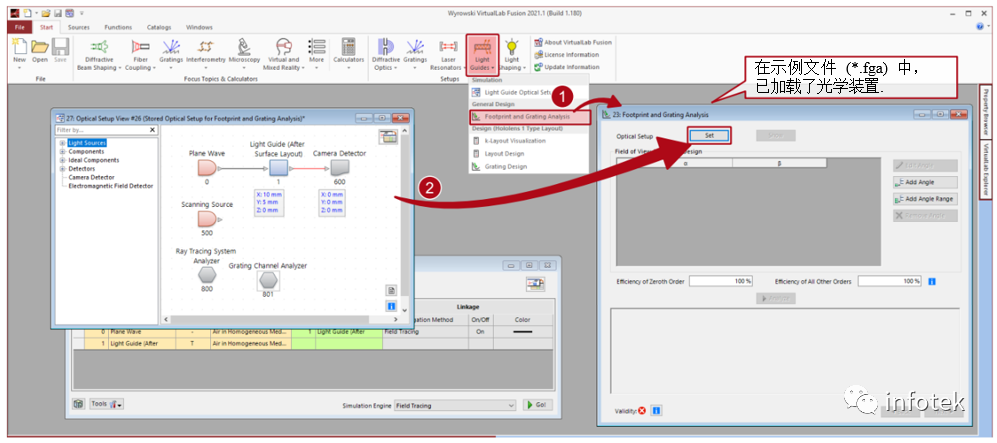
Task: Open Laser Resonators setups
Action: 449,54
